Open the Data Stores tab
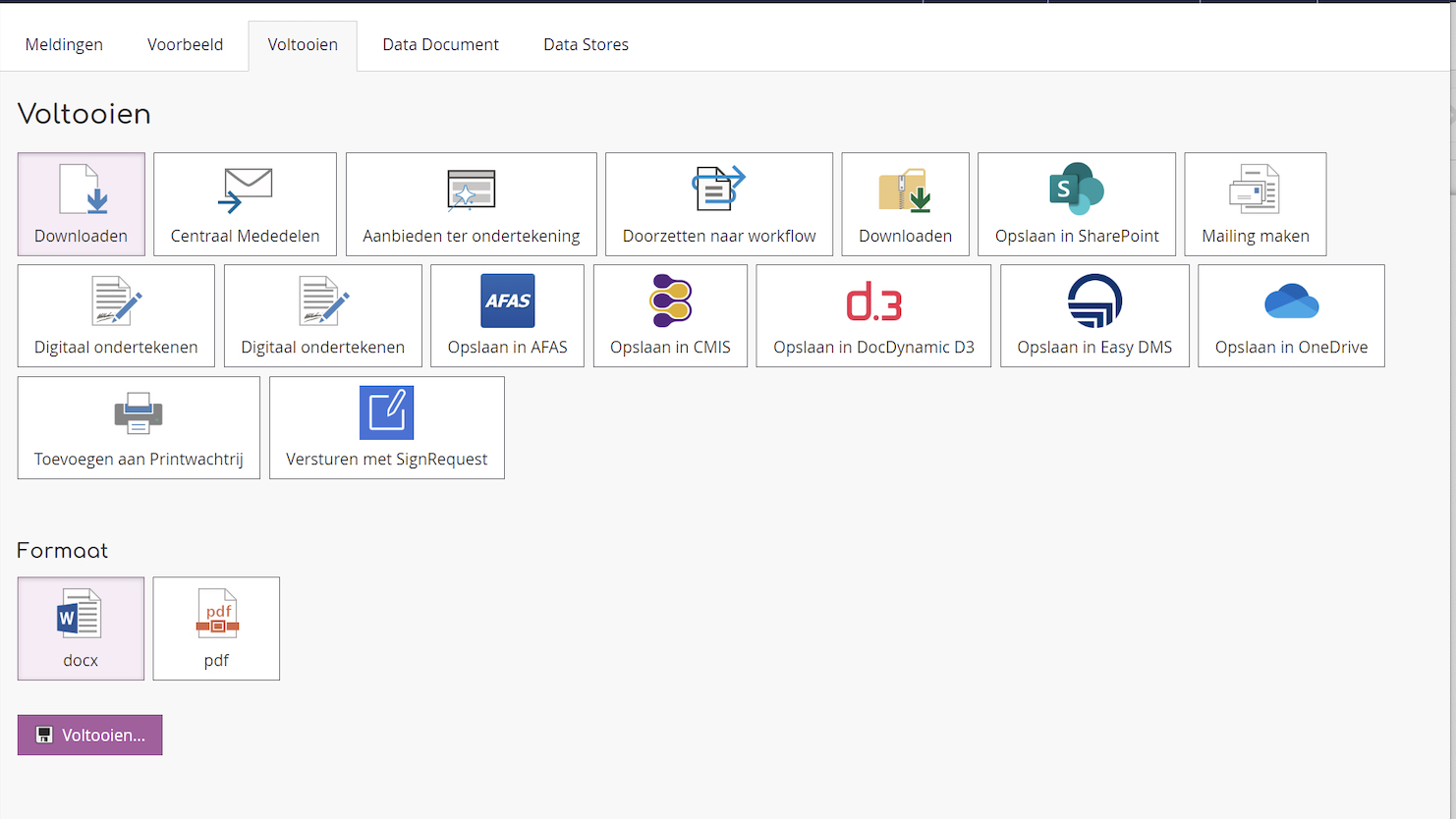1456x819 pixels. click(x=586, y=45)
